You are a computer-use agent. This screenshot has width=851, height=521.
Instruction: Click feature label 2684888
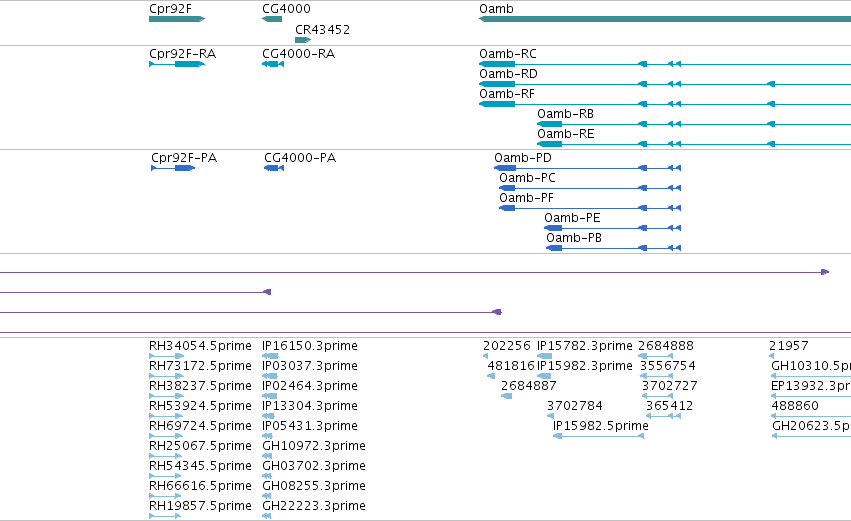(x=666, y=346)
